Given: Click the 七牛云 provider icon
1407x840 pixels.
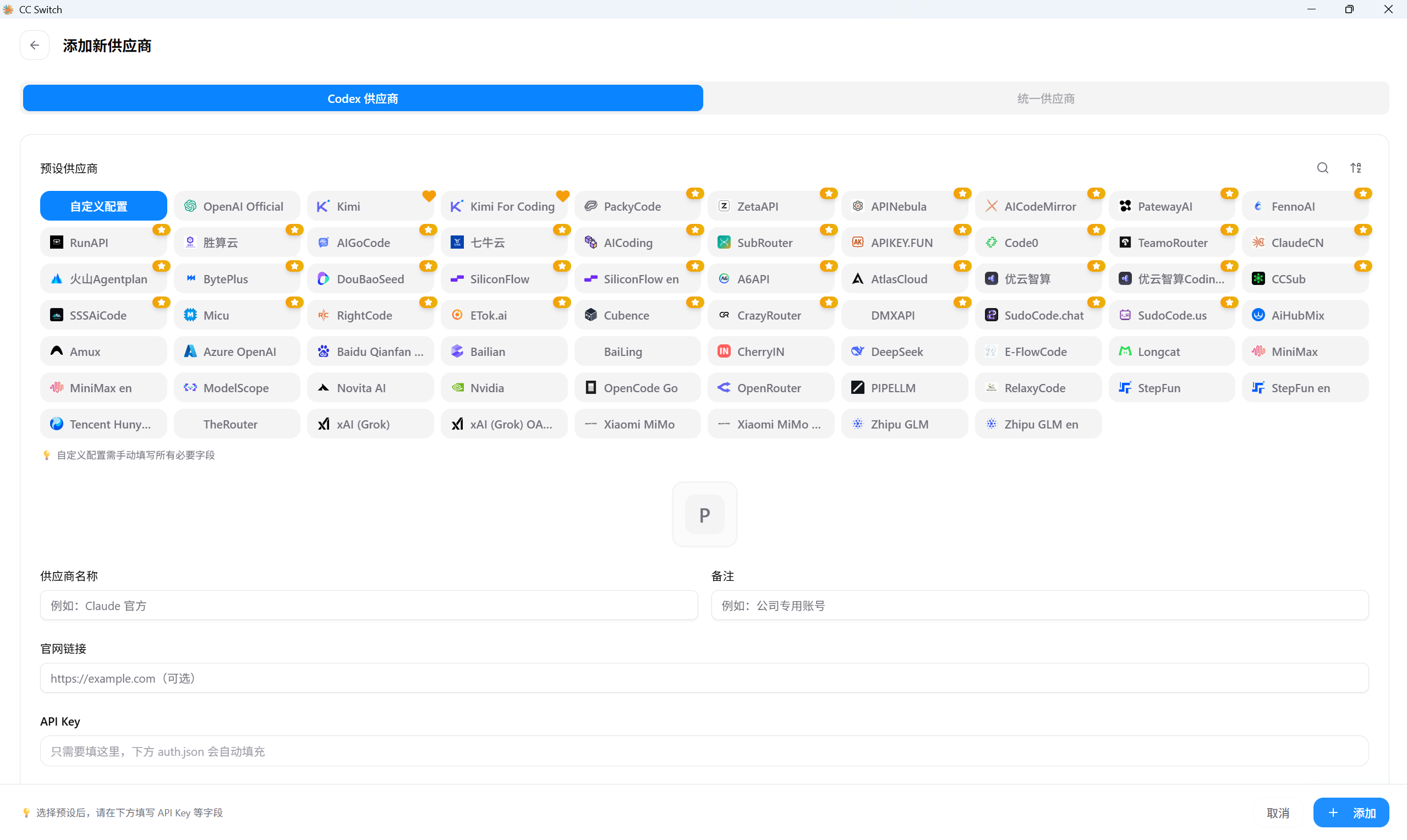Looking at the screenshot, I should (457, 242).
